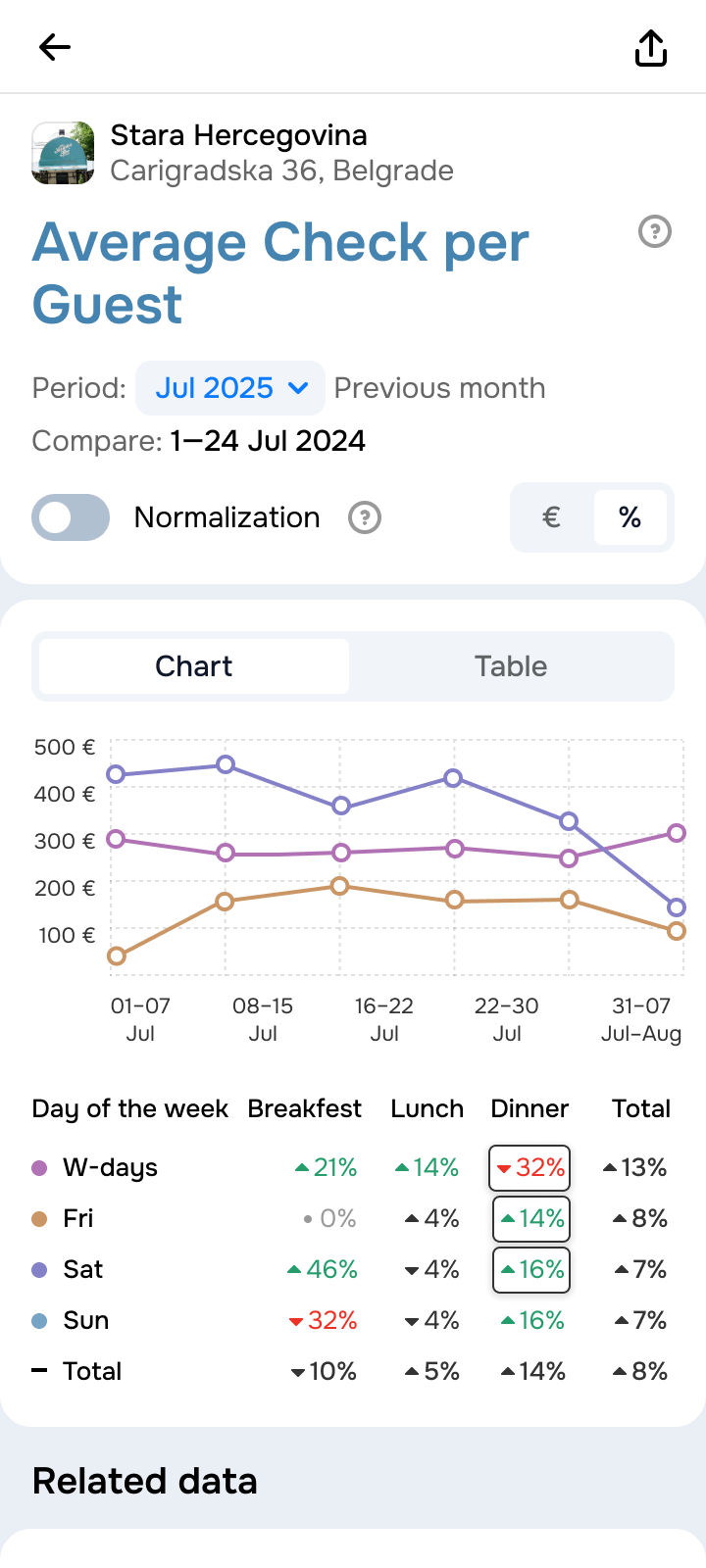Tap the share icon in header

point(651,47)
